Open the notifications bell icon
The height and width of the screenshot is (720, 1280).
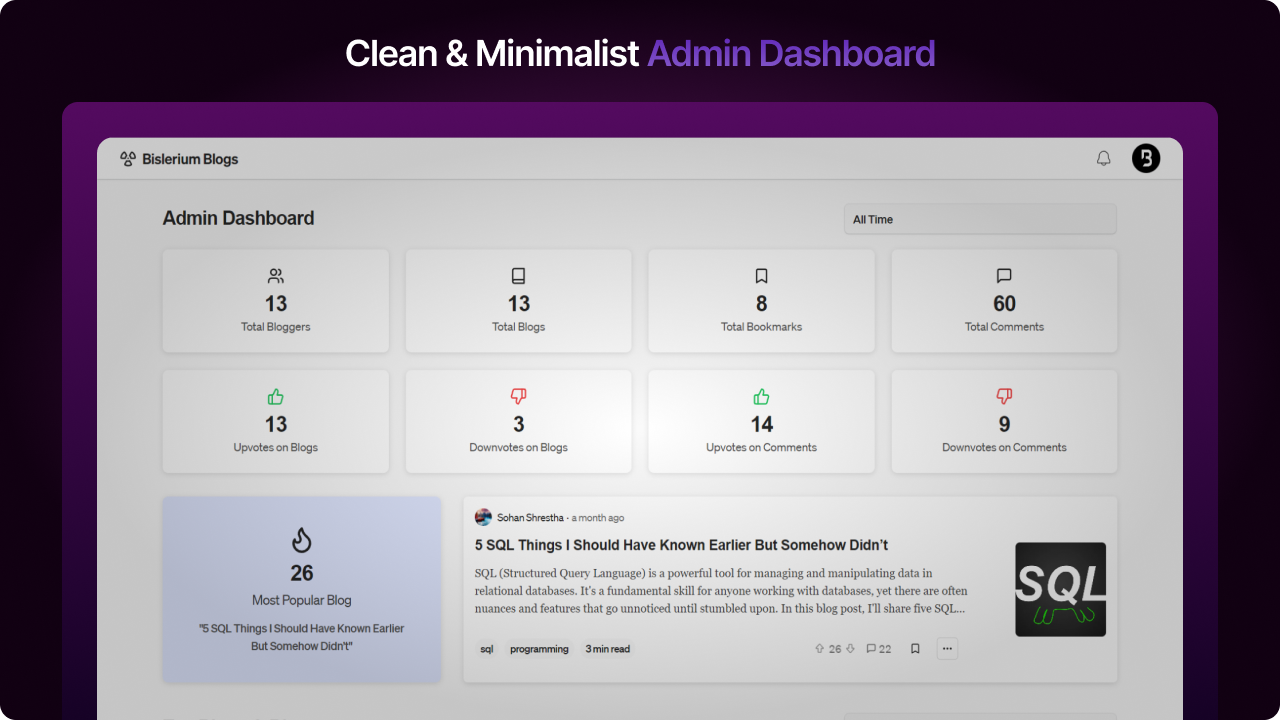[x=1104, y=158]
